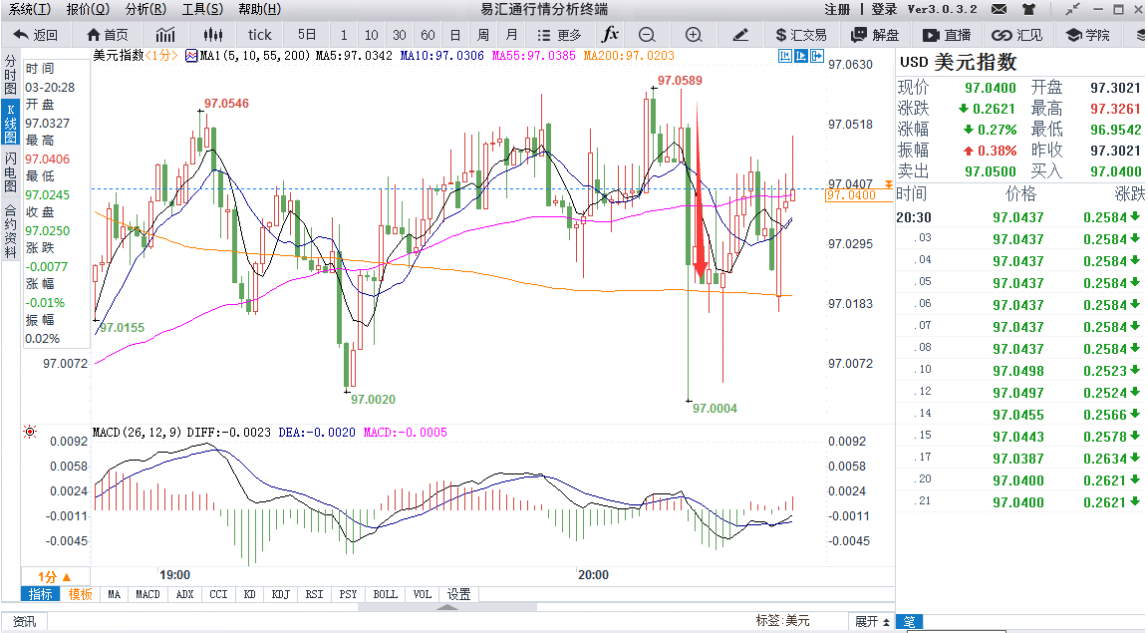Switch to the 闪电图 side tab

pos(10,171)
